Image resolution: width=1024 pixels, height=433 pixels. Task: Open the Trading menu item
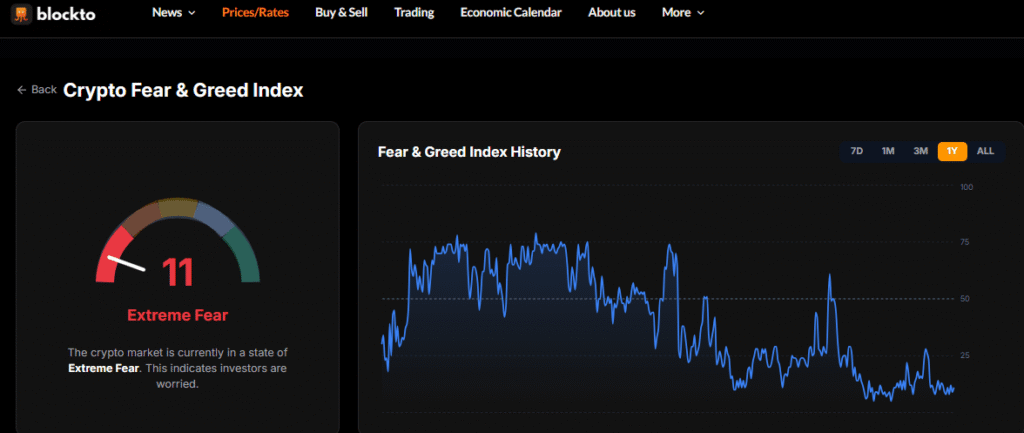click(414, 13)
